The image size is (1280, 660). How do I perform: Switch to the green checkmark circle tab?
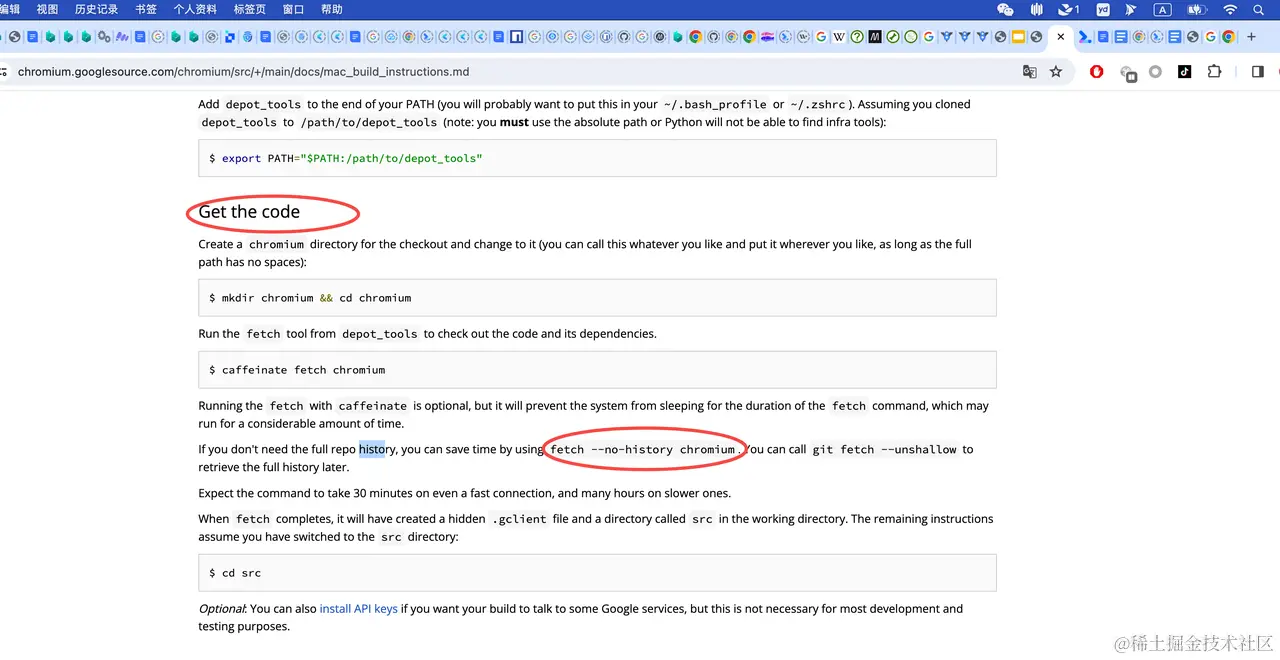[x=892, y=37]
